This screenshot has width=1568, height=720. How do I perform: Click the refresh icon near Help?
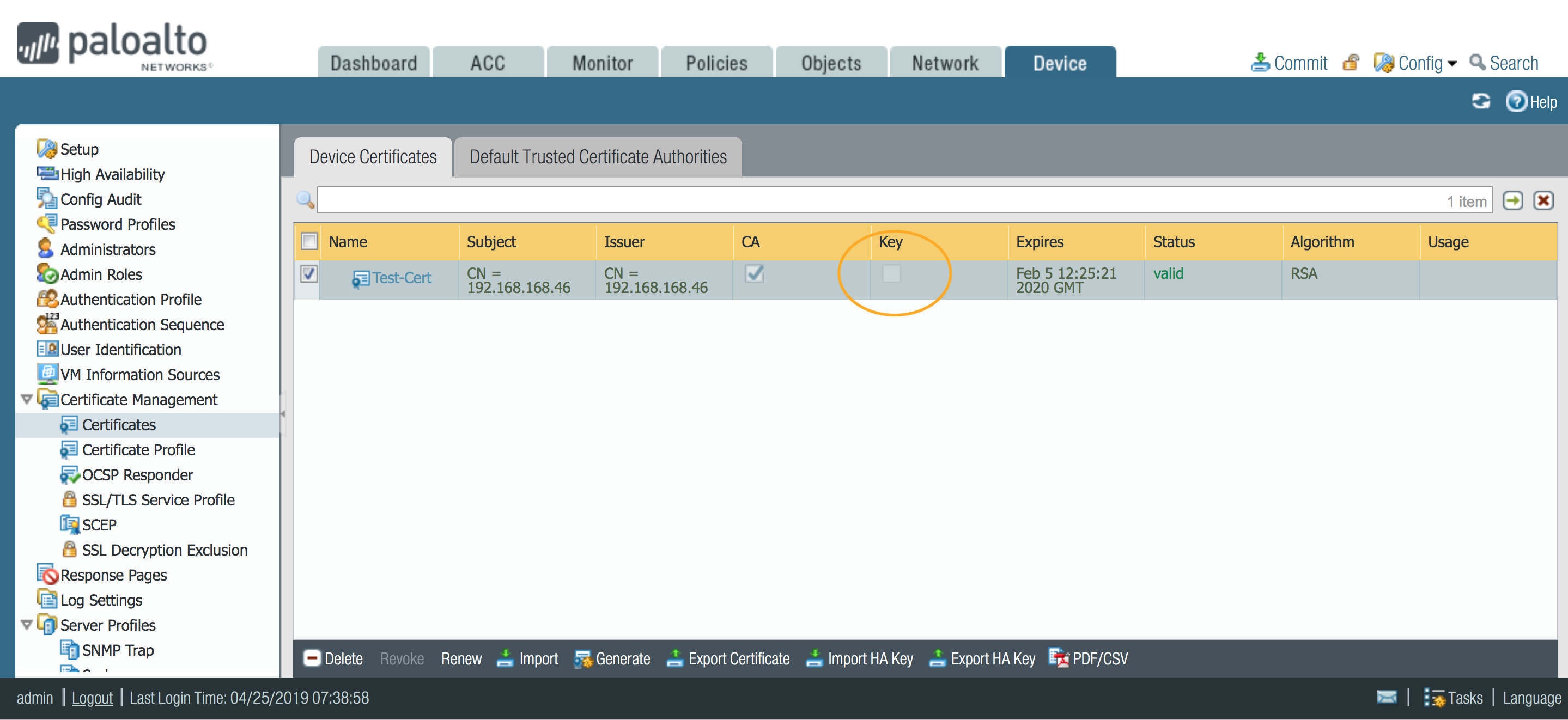1480,101
